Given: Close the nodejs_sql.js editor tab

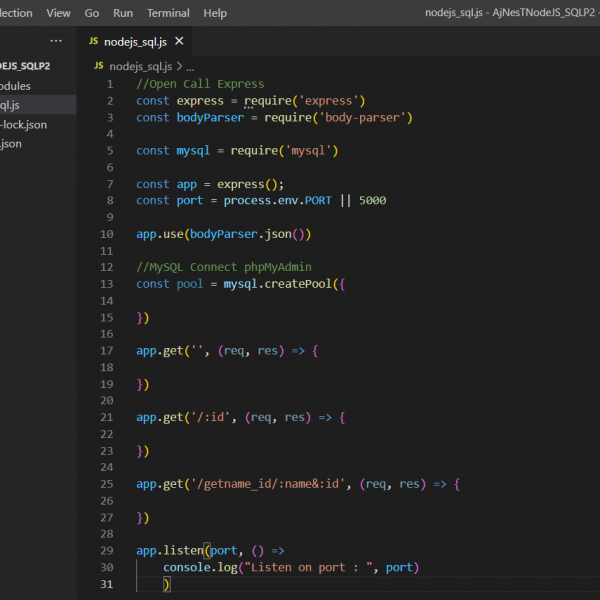Looking at the screenshot, I should [179, 42].
